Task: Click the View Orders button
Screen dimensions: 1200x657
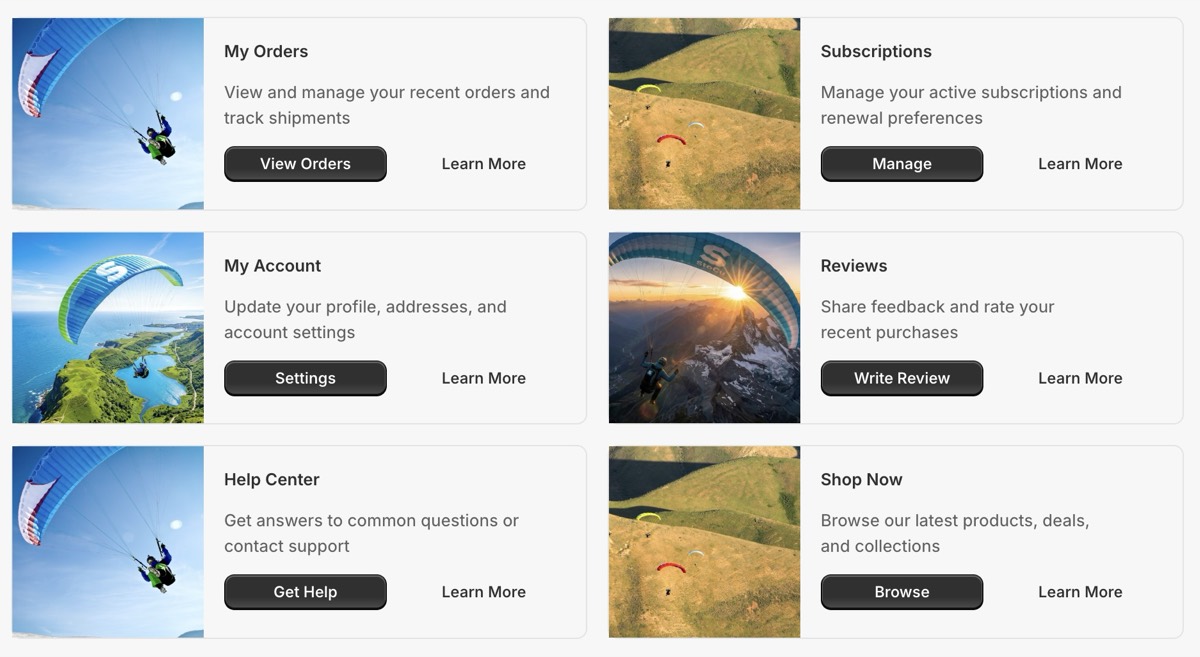Action: [x=305, y=164]
